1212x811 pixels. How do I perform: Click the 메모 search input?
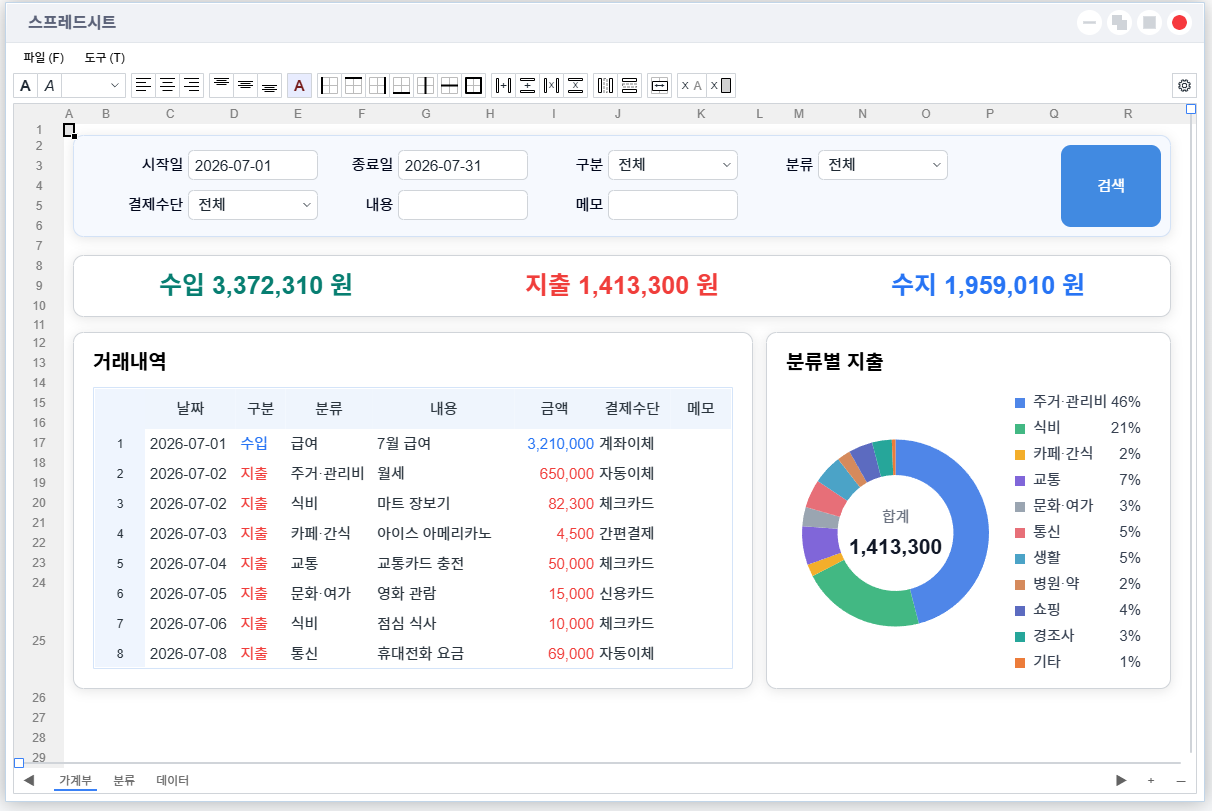pos(673,205)
